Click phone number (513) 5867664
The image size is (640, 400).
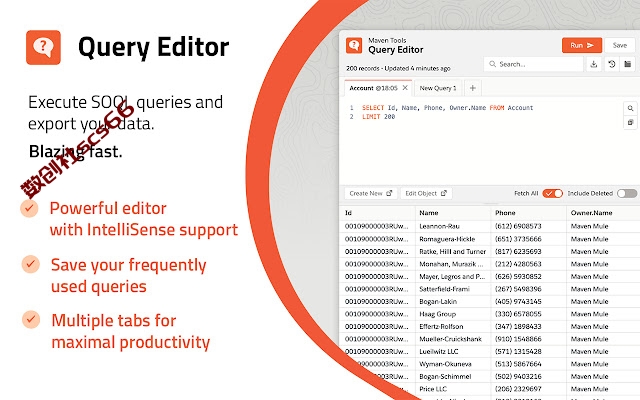coord(518,364)
